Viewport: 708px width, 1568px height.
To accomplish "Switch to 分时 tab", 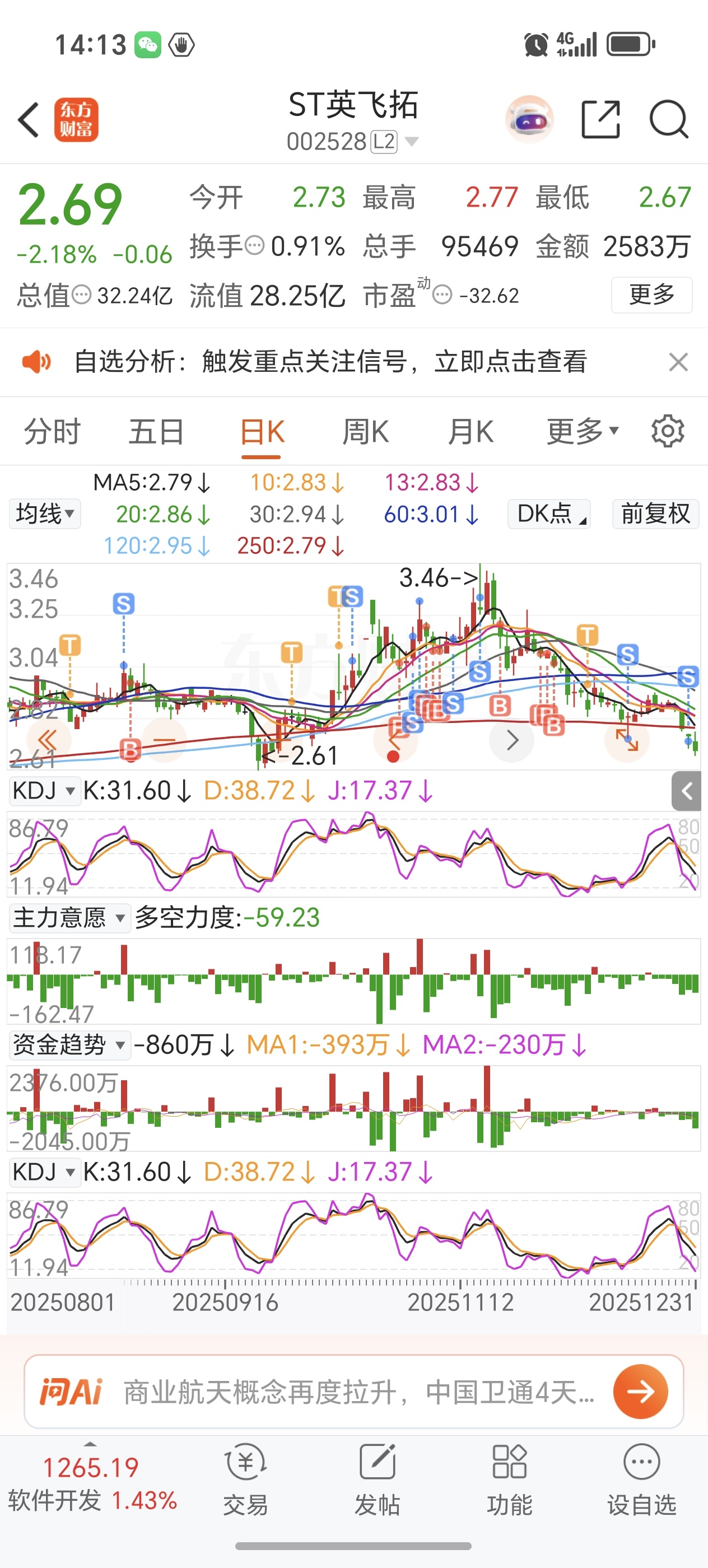I will pos(52,432).
